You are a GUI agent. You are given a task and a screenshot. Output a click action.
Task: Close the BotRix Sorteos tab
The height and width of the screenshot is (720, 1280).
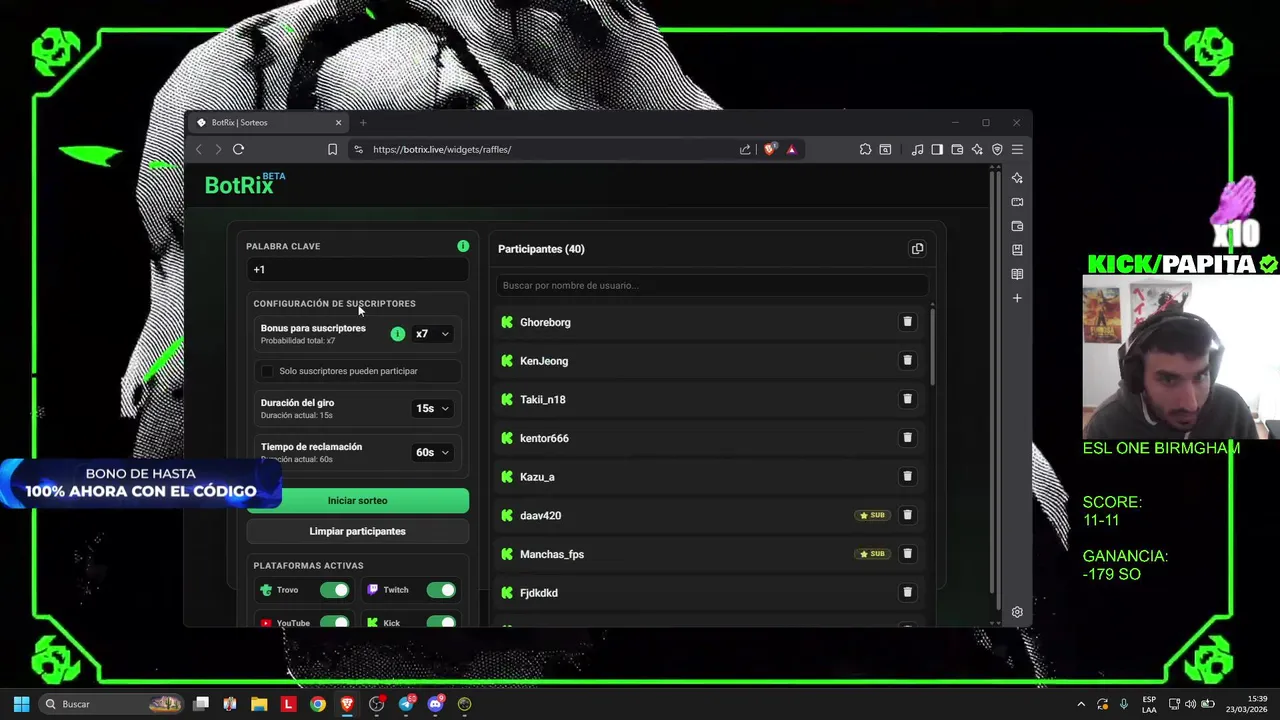click(338, 123)
